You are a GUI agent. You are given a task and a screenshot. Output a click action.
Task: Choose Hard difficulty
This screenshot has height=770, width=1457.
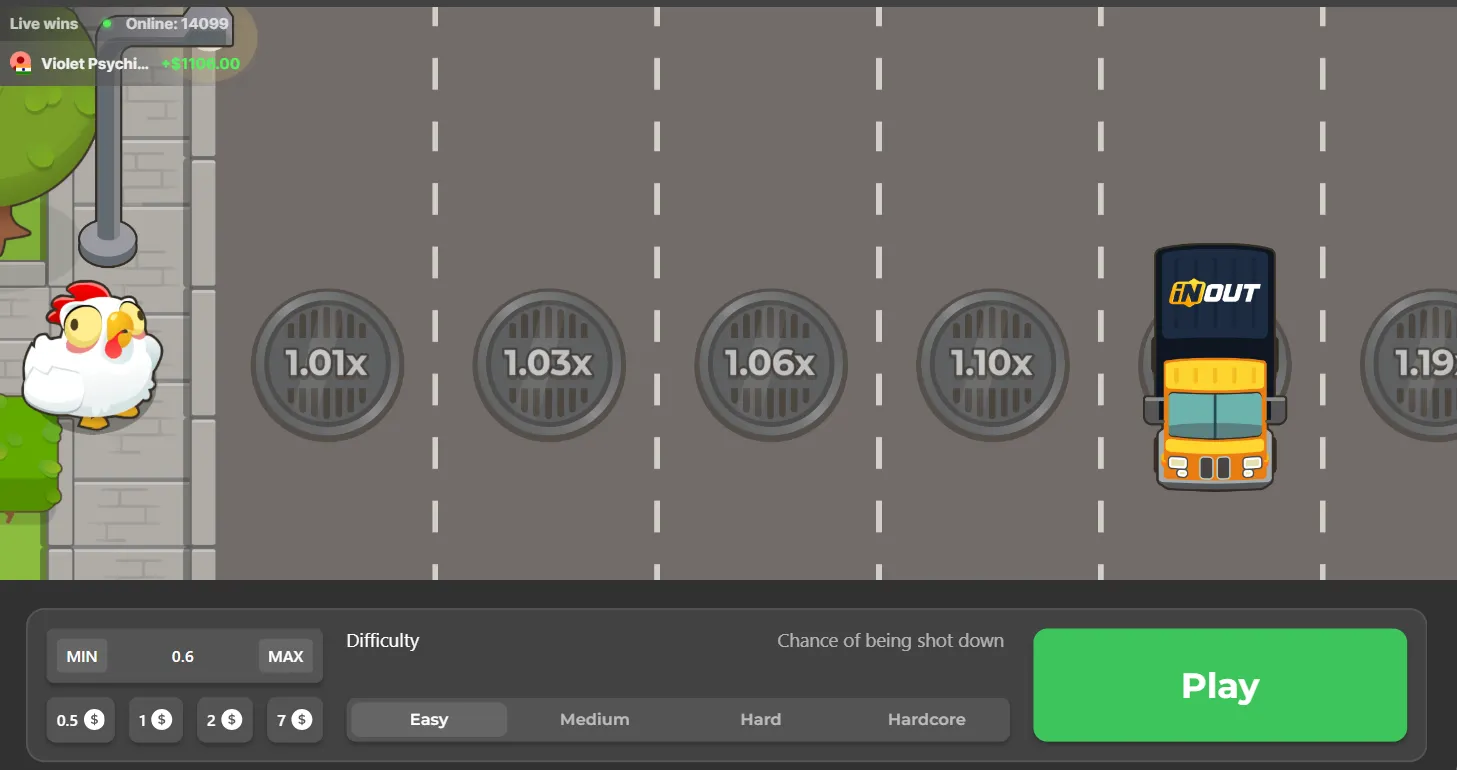761,720
